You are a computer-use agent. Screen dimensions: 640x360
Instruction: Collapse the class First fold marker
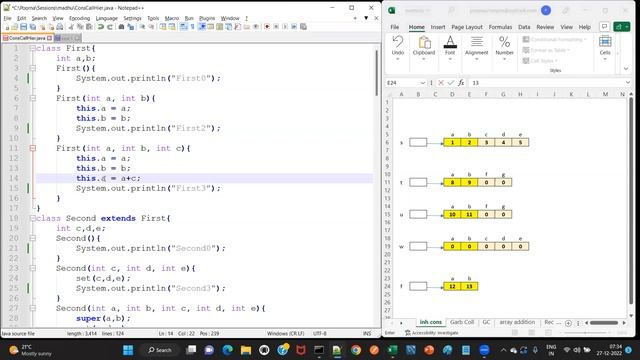point(33,48)
